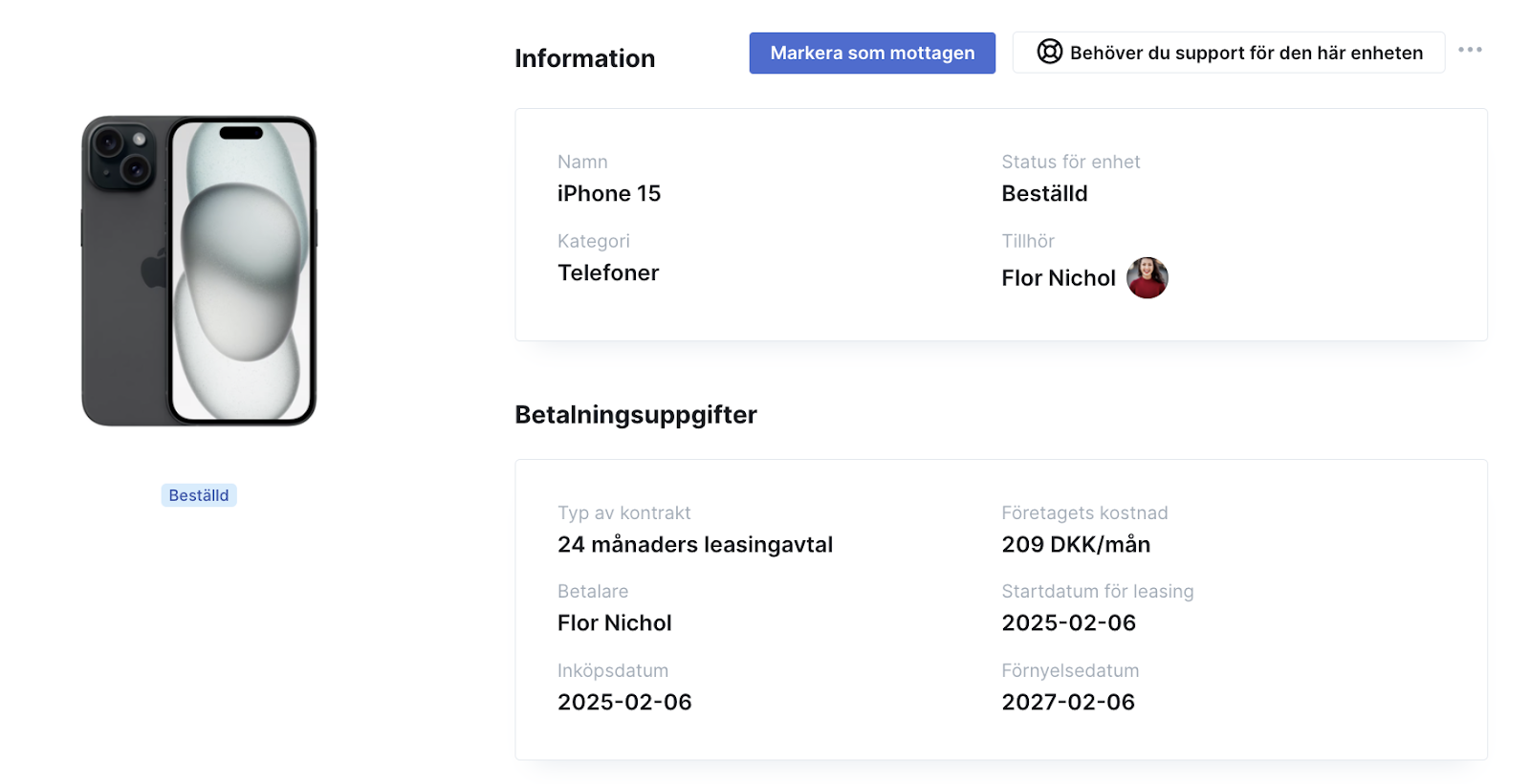Viewport: 1530px width, 784px height.
Task: Click the Betalningsuppgifter section heading
Action: point(636,415)
